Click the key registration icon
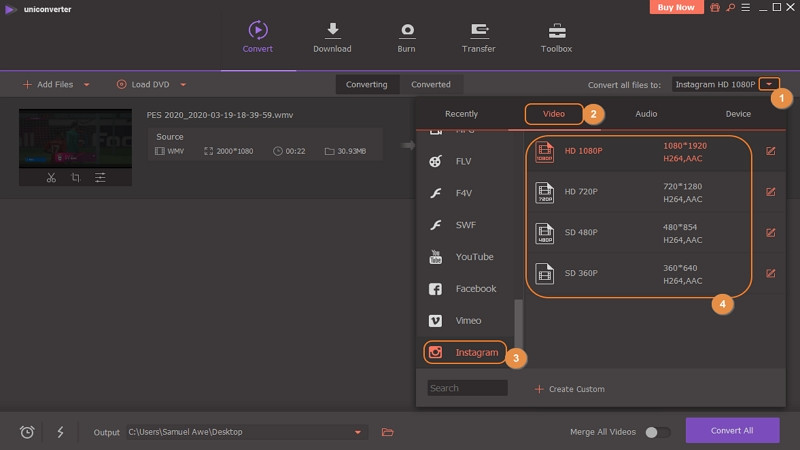The image size is (800, 450). (x=731, y=8)
